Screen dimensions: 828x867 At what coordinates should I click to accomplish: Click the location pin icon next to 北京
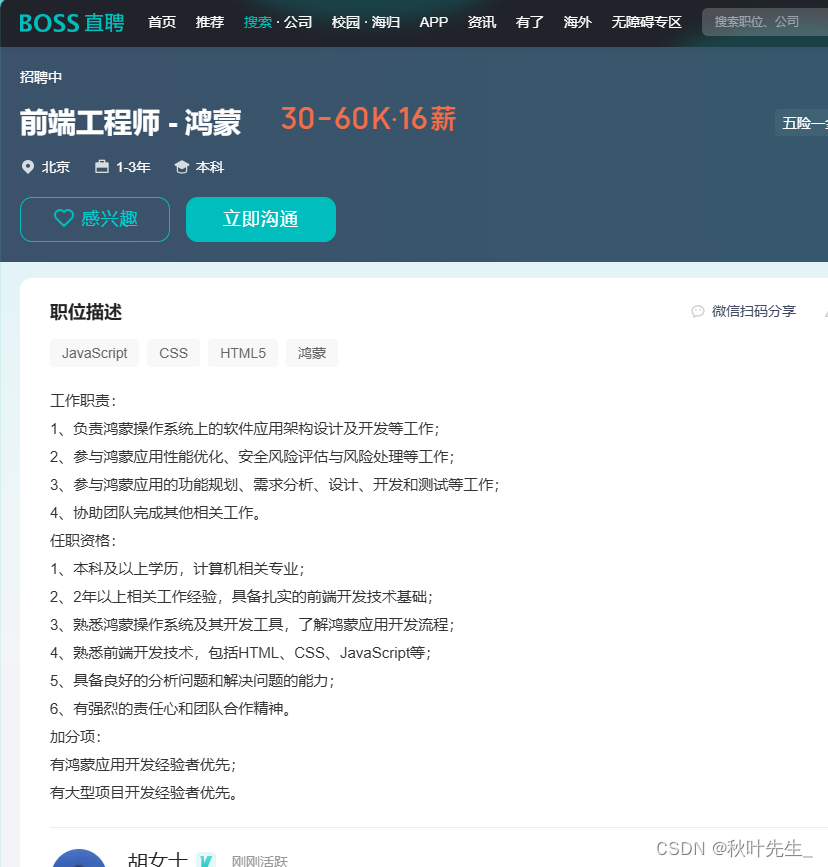click(28, 167)
